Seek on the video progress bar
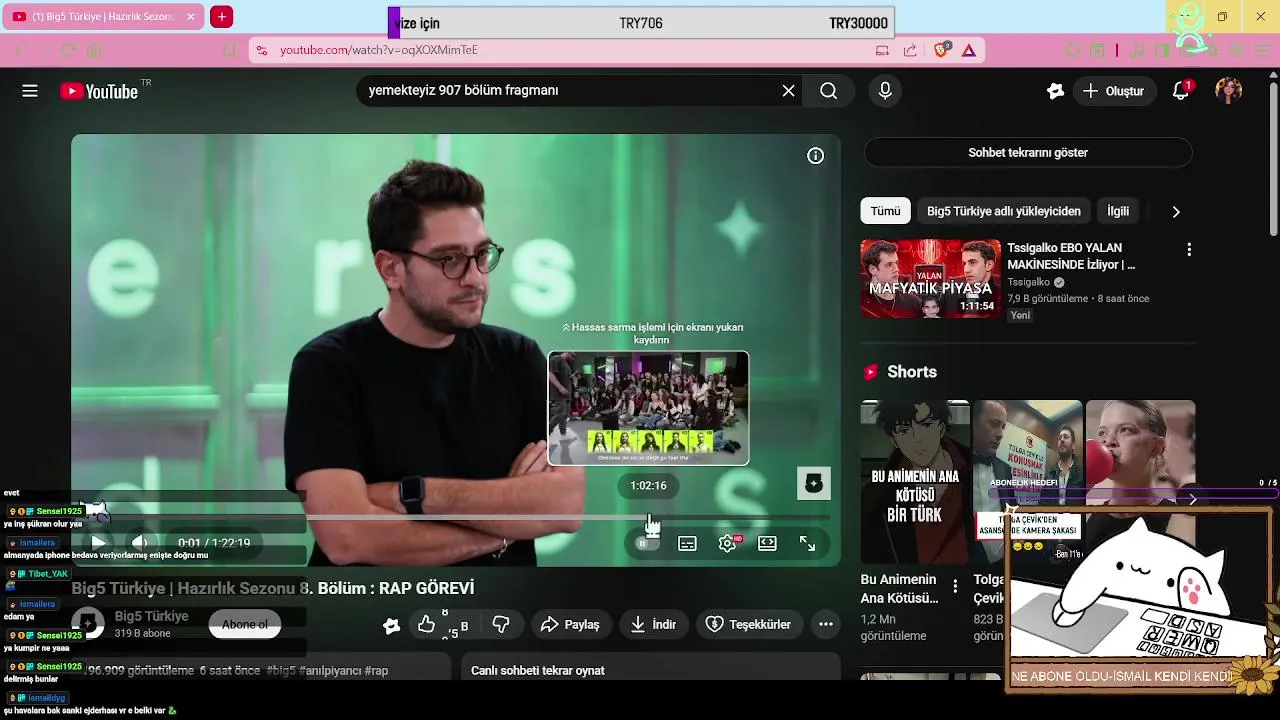 tap(456, 517)
